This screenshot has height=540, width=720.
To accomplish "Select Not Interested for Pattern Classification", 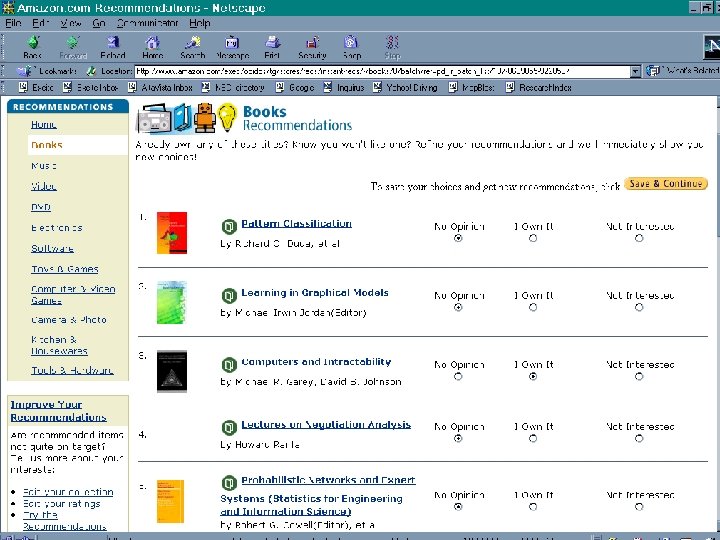I will point(639,238).
